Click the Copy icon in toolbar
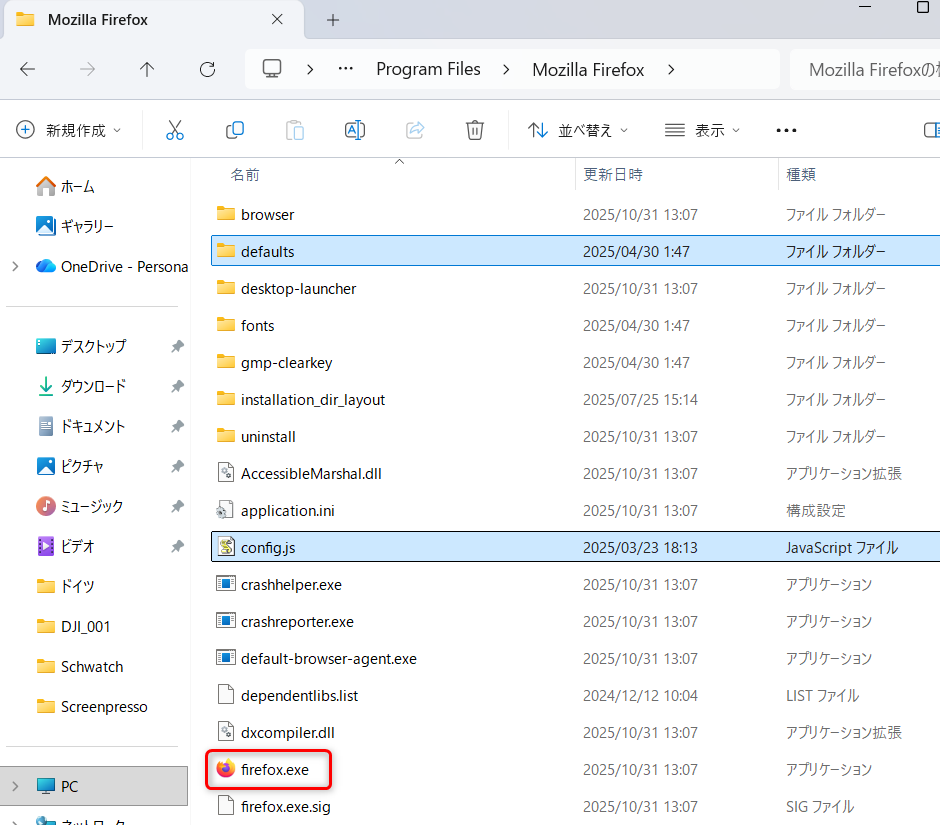The image size is (940, 825). click(235, 130)
